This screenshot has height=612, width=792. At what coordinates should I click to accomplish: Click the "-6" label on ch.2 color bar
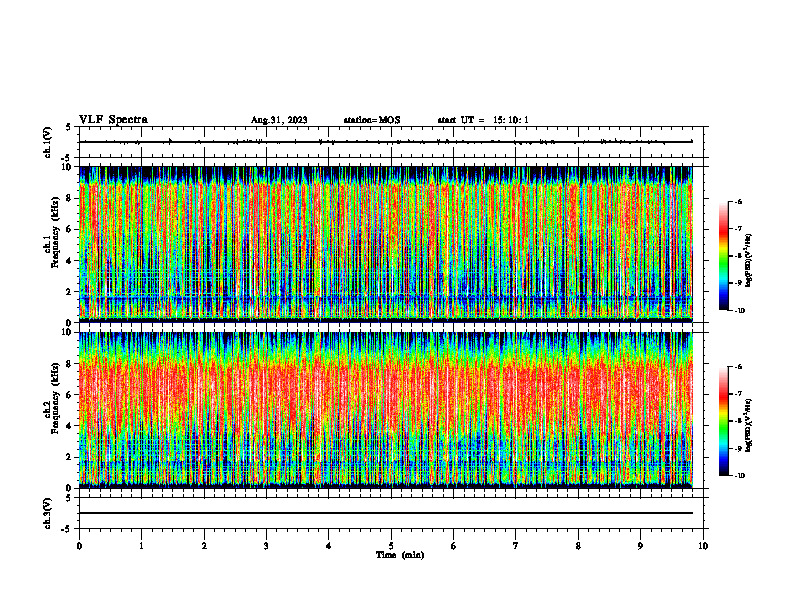(x=738, y=367)
